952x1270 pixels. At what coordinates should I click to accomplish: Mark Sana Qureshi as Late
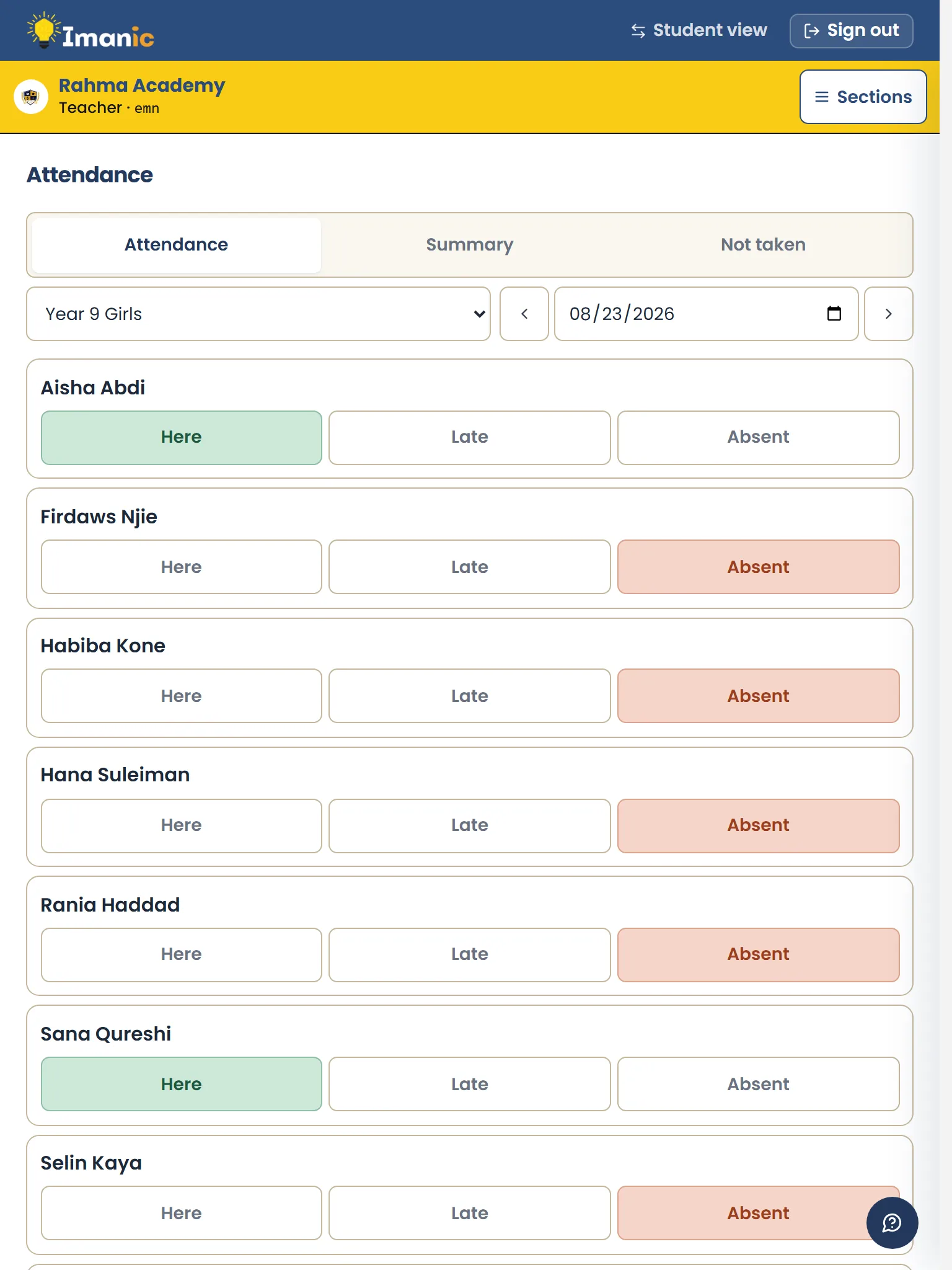(470, 1084)
